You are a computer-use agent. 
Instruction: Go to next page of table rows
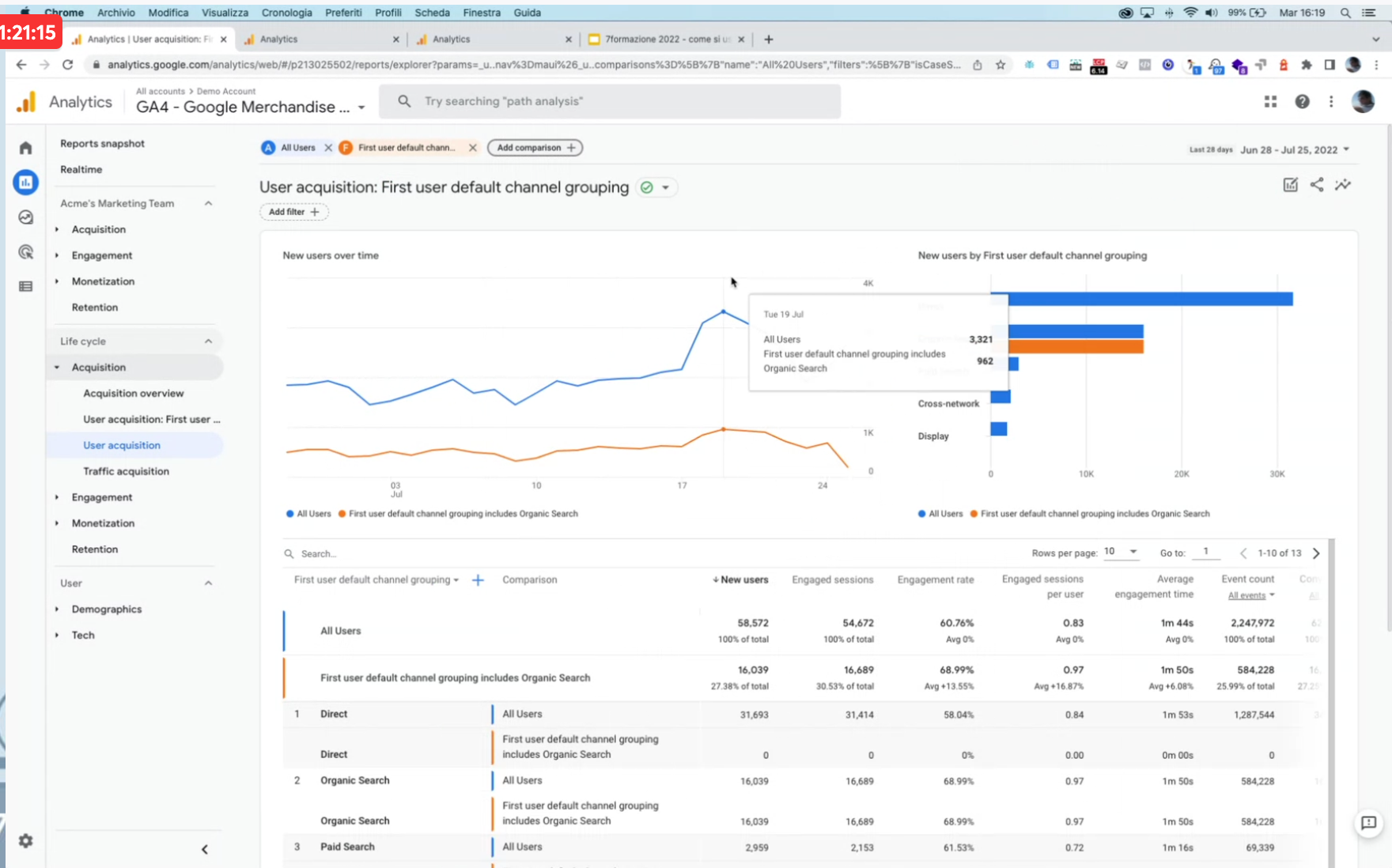[x=1317, y=553]
